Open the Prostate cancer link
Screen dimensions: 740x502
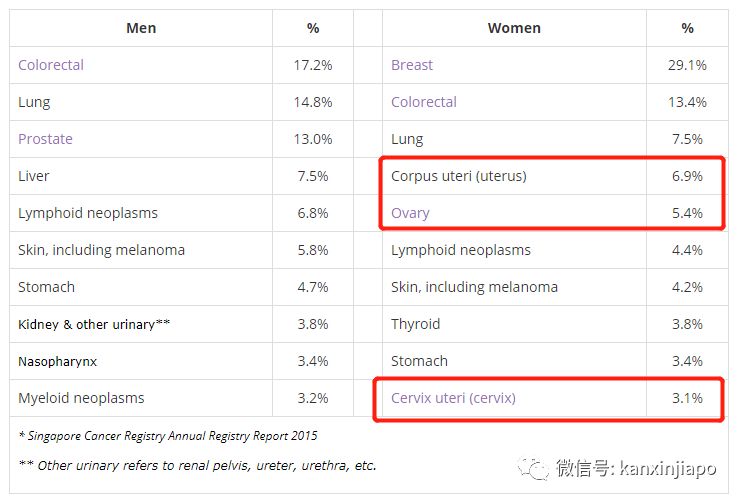coord(45,139)
